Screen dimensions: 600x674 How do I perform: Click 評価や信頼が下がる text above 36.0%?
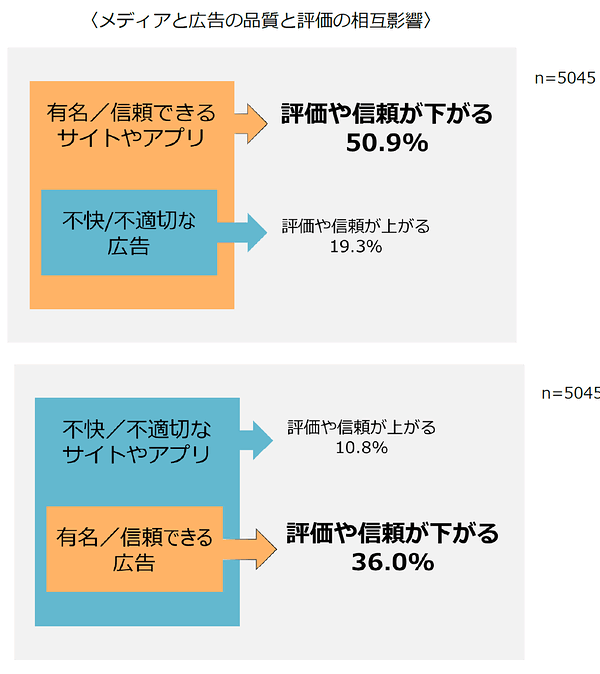[393, 533]
